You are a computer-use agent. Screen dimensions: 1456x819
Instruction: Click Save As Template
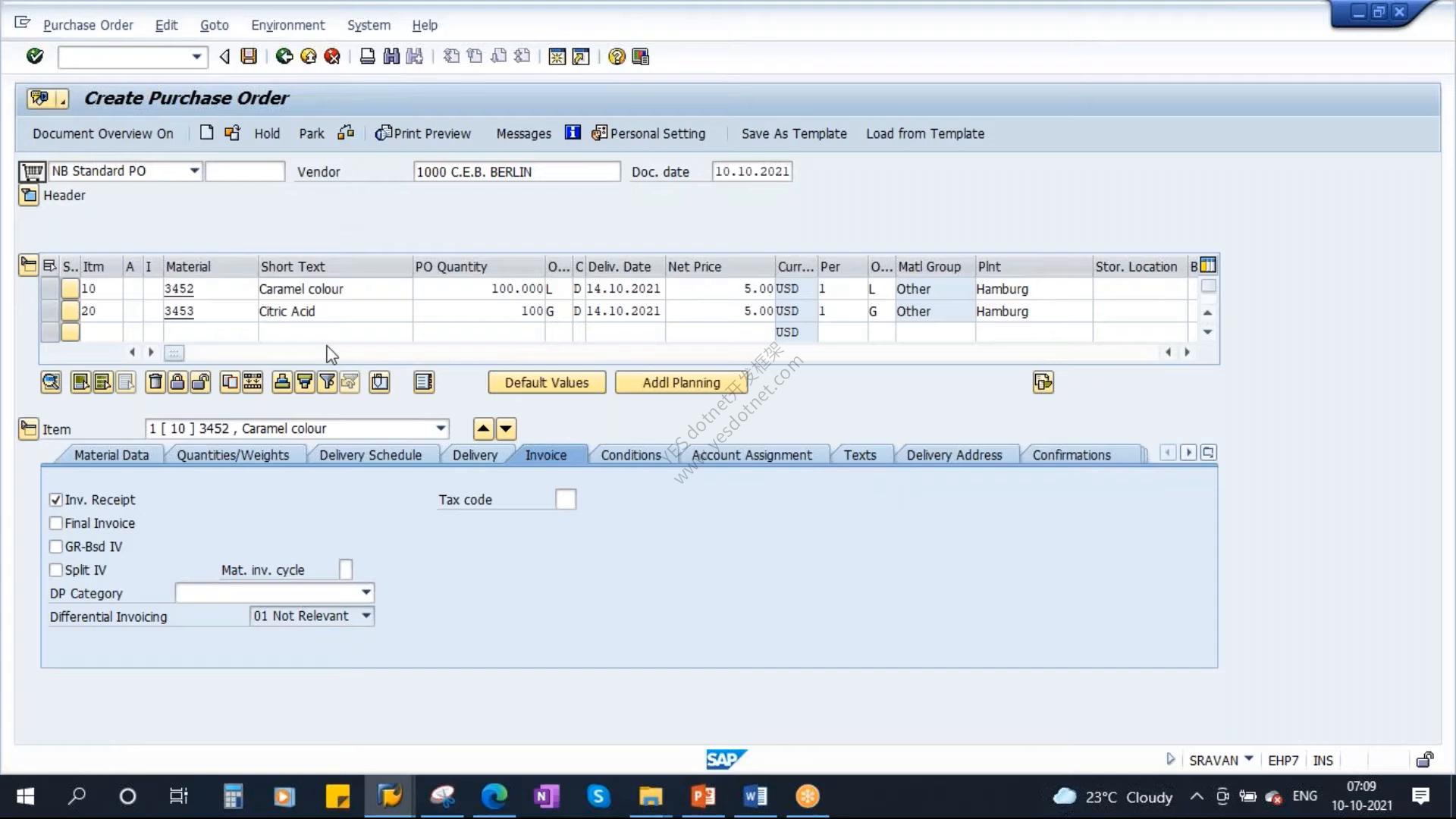(794, 133)
